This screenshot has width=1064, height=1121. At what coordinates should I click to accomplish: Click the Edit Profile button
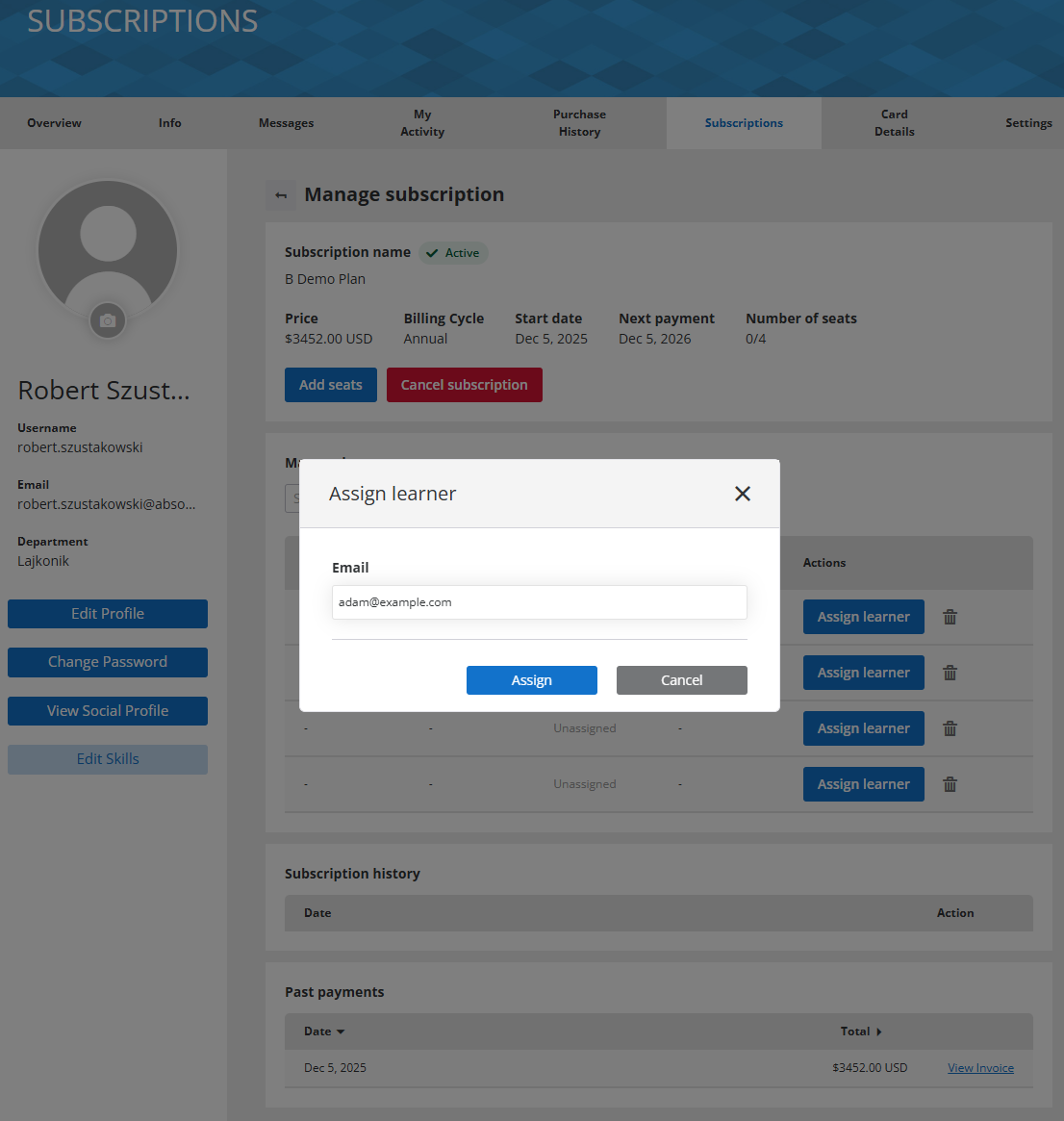108,613
